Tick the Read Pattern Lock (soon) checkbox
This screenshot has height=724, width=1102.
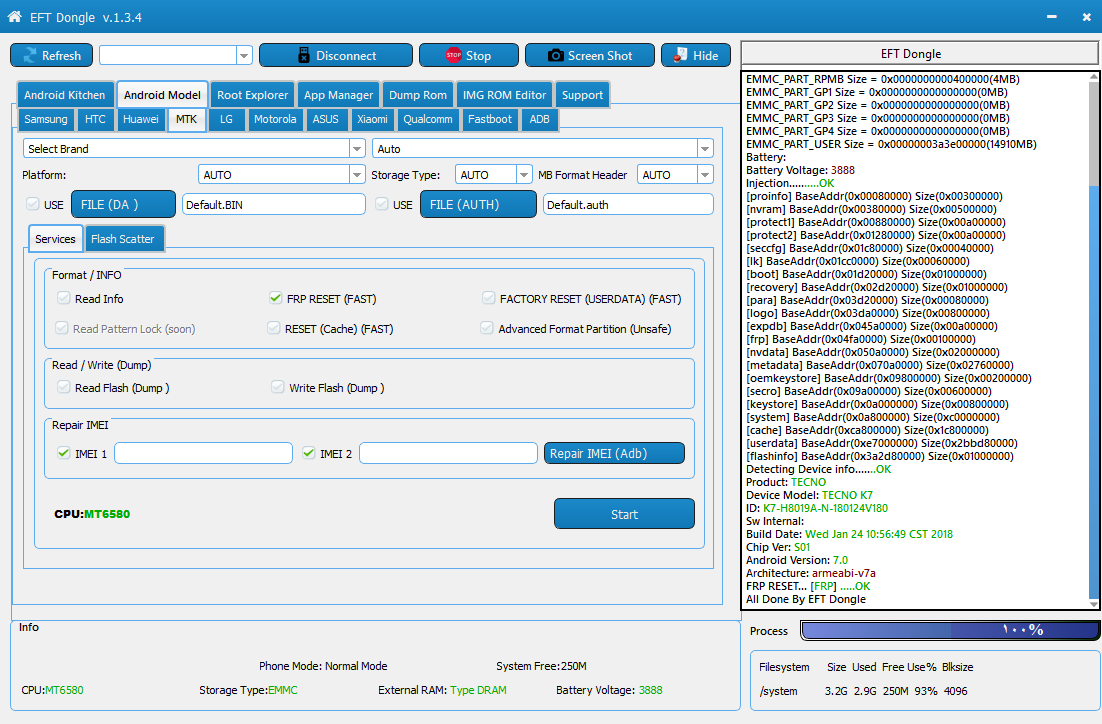tap(62, 328)
